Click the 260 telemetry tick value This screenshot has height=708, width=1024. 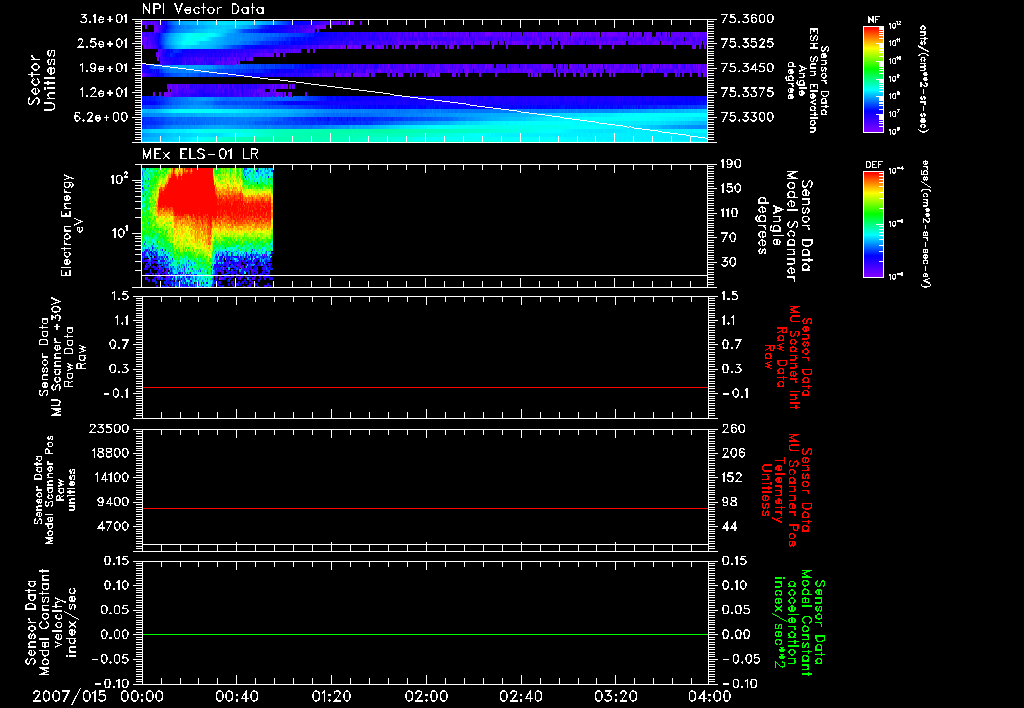tap(733, 428)
